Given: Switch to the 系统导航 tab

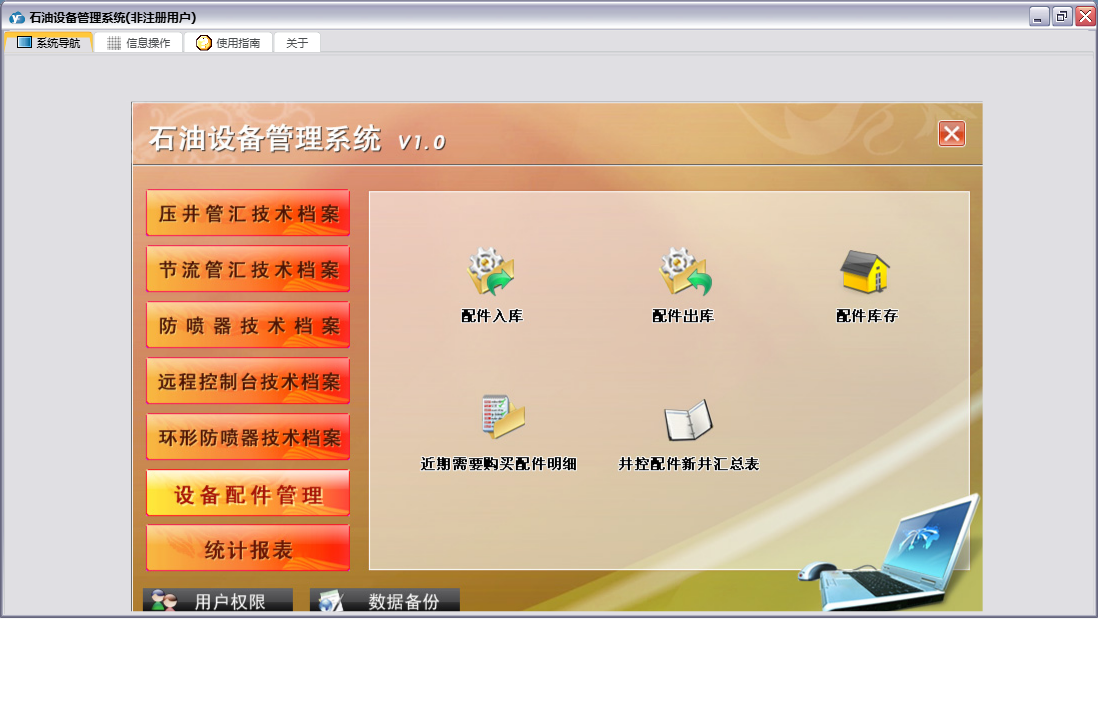Looking at the screenshot, I should coord(48,43).
